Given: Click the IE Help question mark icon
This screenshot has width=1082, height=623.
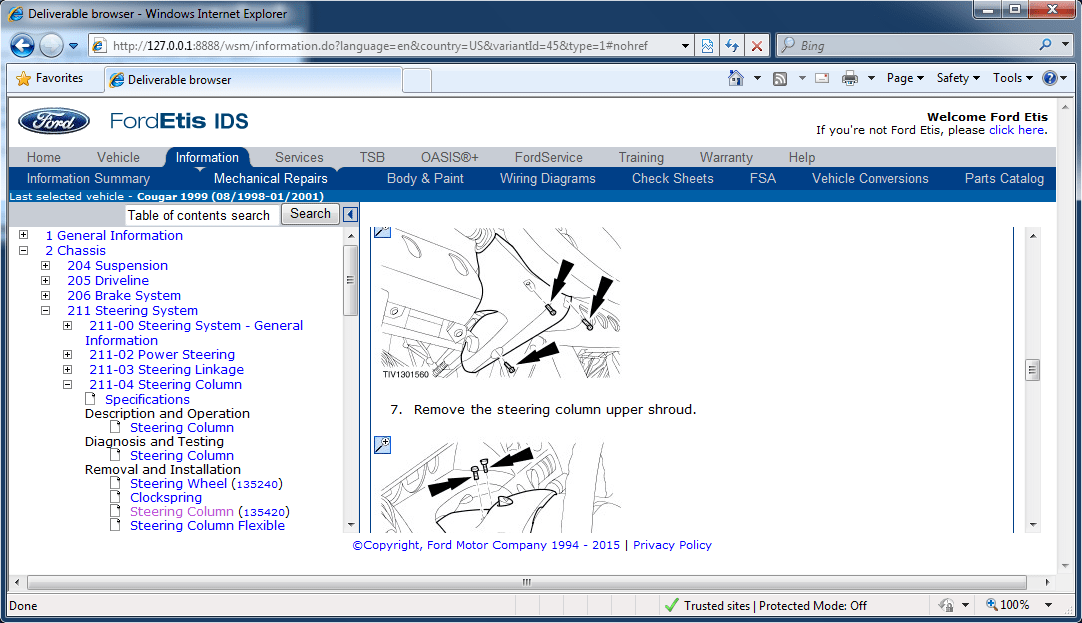Looking at the screenshot, I should click(1050, 79).
